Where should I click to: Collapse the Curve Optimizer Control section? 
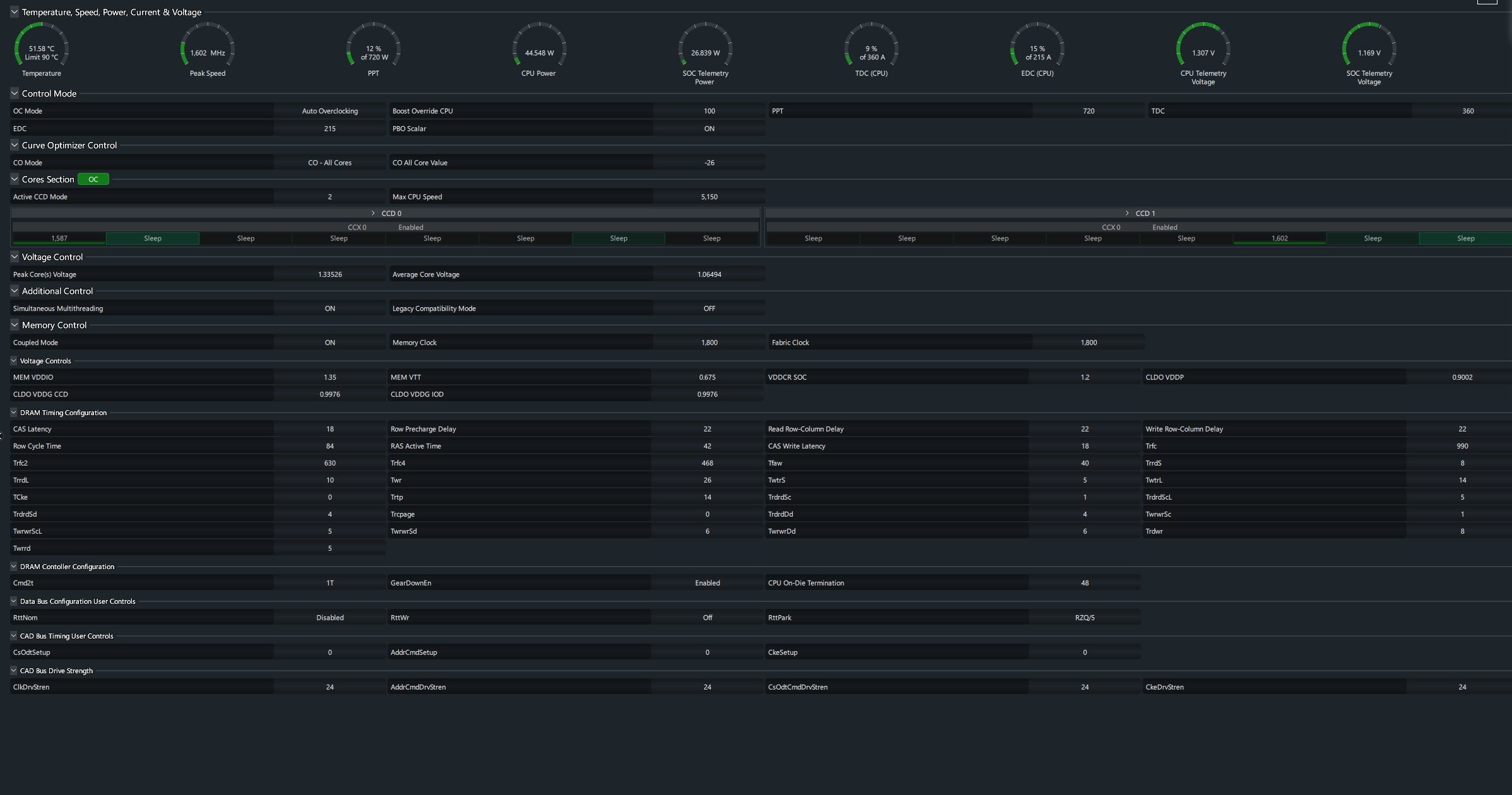coord(15,145)
